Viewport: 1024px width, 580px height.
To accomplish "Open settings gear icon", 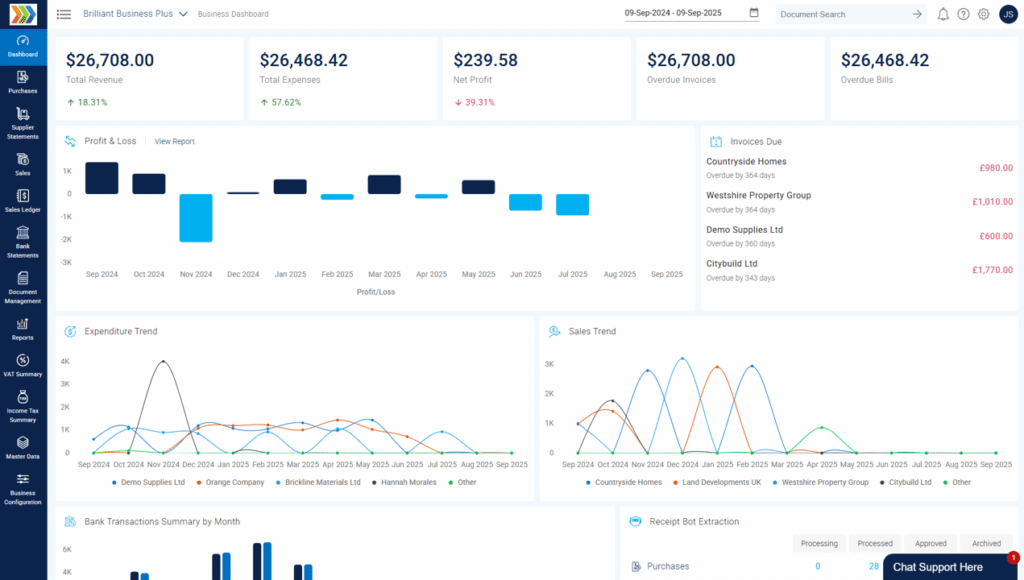I will (x=984, y=14).
